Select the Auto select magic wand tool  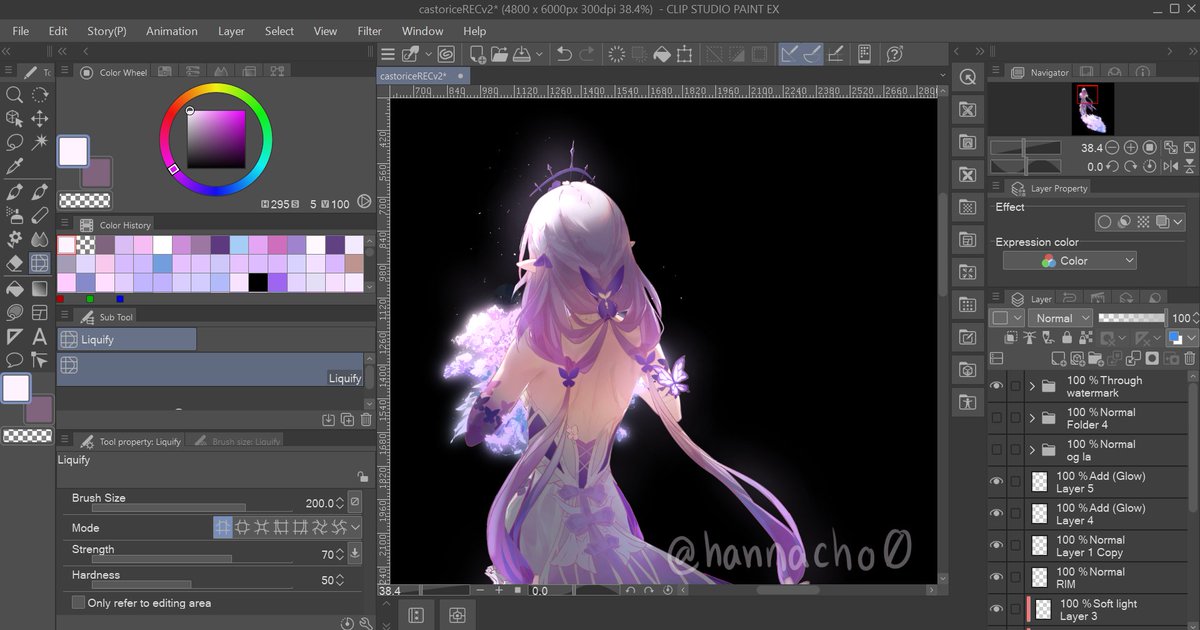40,143
